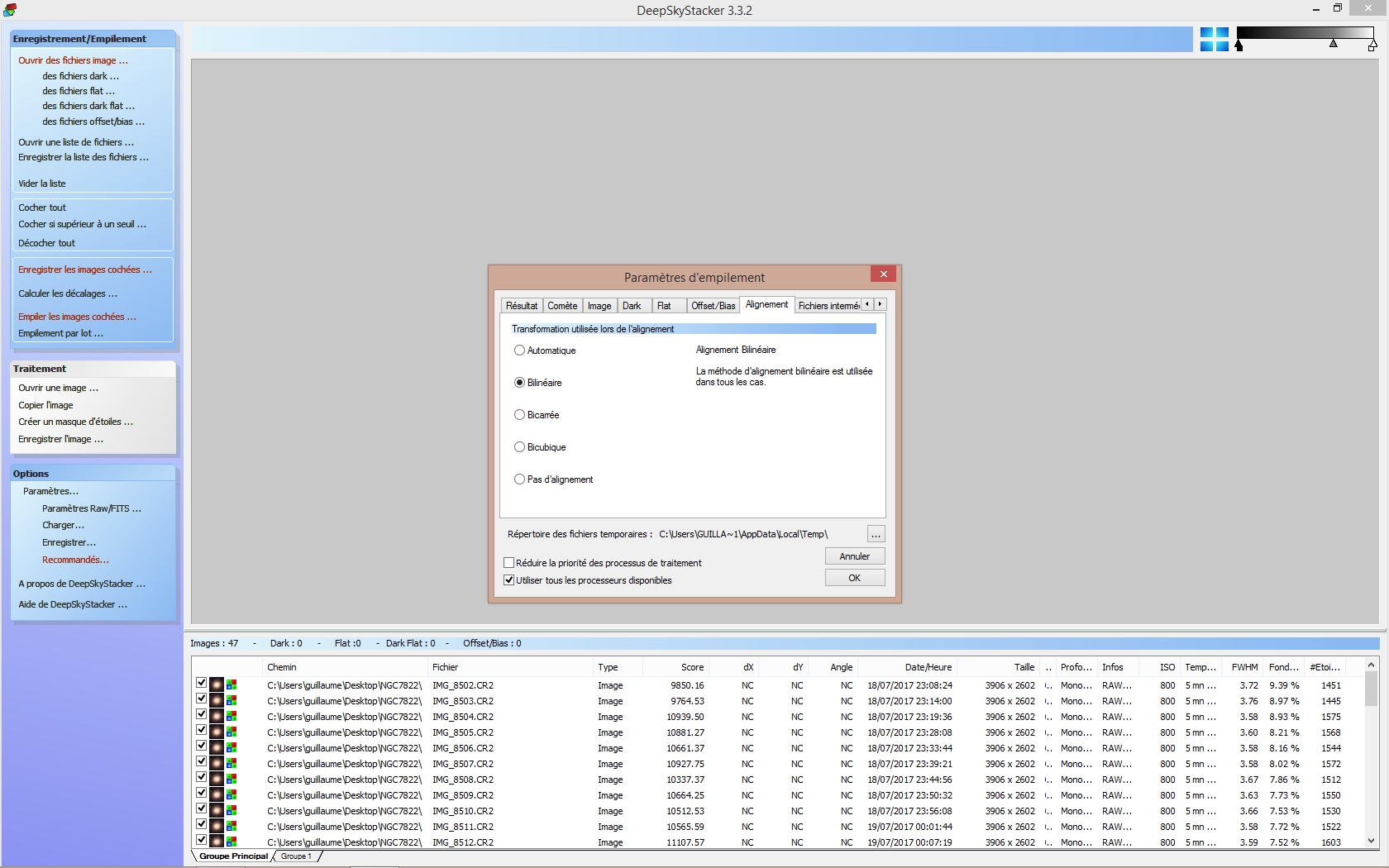1389x868 pixels.
Task: Open the Comète tab
Action: [x=562, y=306]
